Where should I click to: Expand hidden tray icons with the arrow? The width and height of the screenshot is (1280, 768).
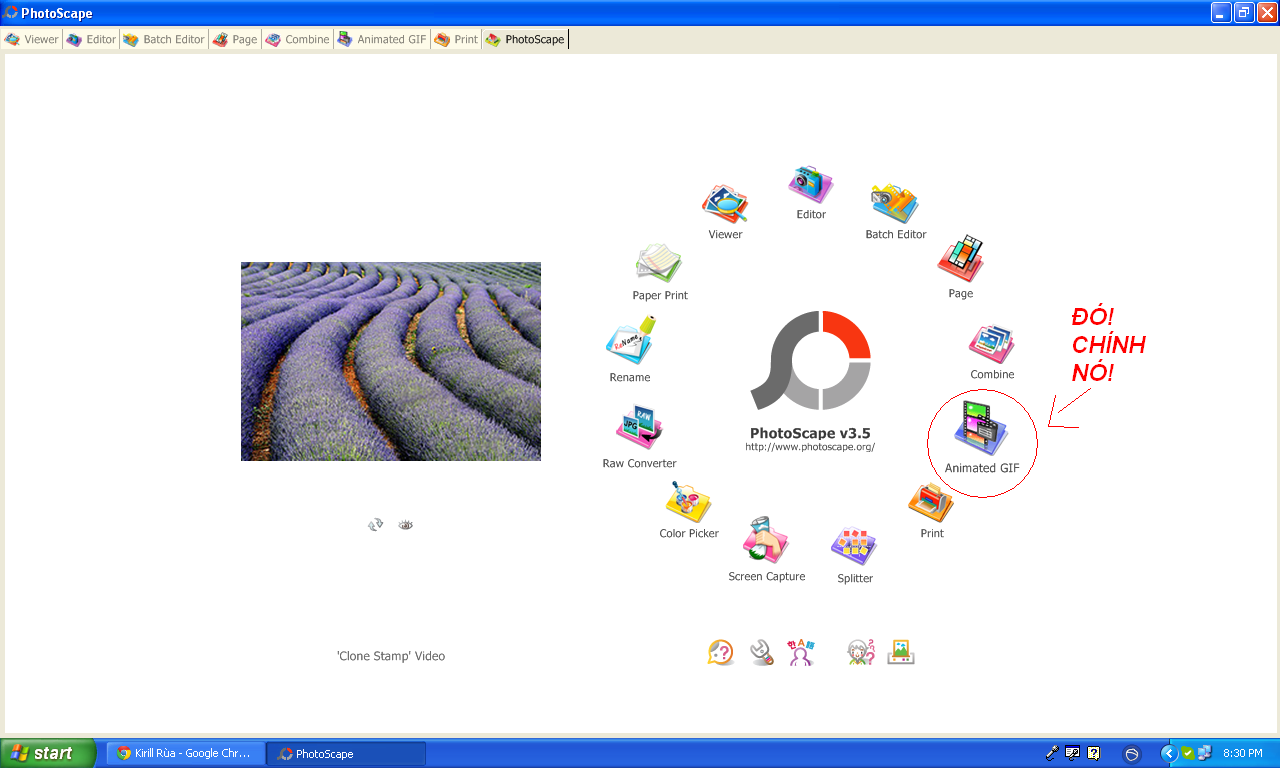(1167, 753)
